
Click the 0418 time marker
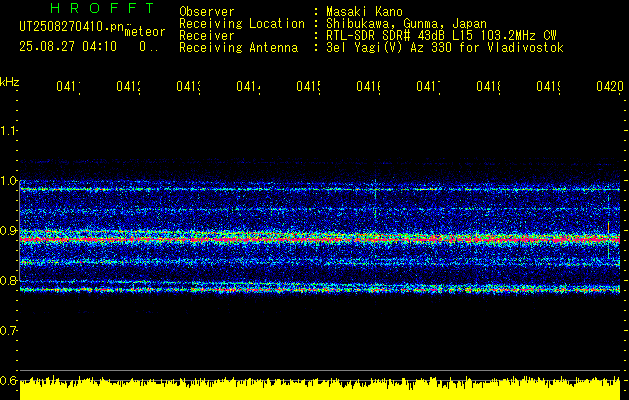489,87
